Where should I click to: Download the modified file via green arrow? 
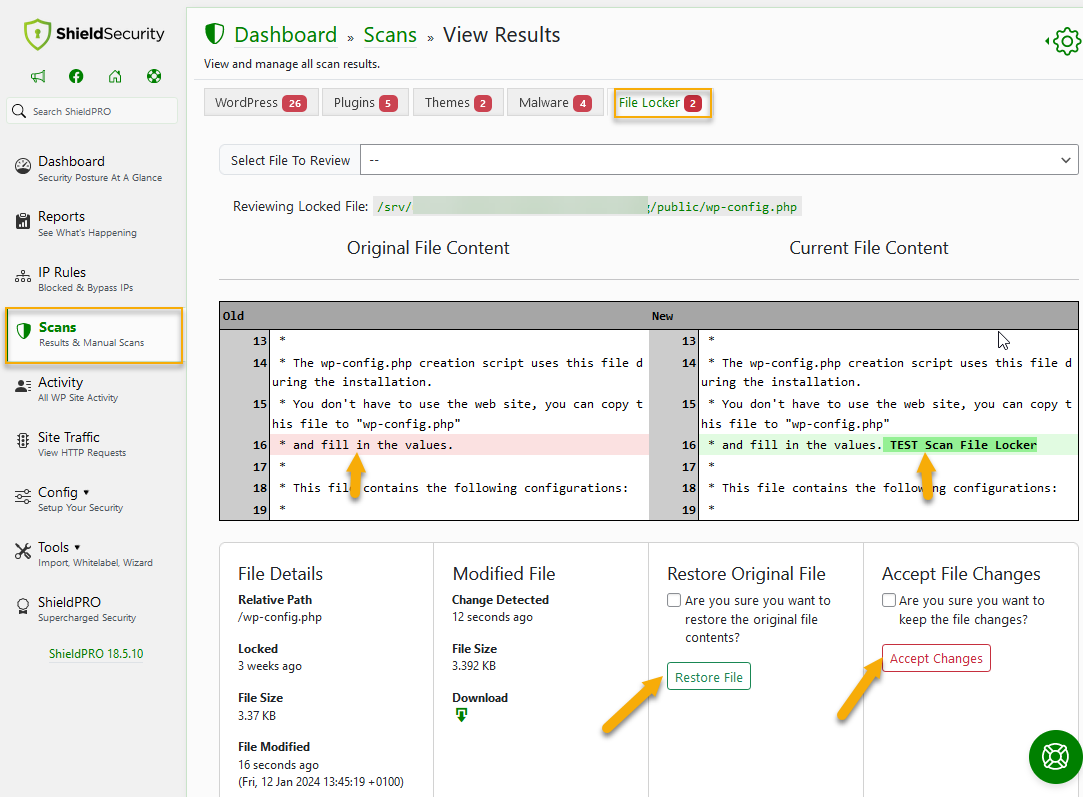pyautogui.click(x=461, y=715)
